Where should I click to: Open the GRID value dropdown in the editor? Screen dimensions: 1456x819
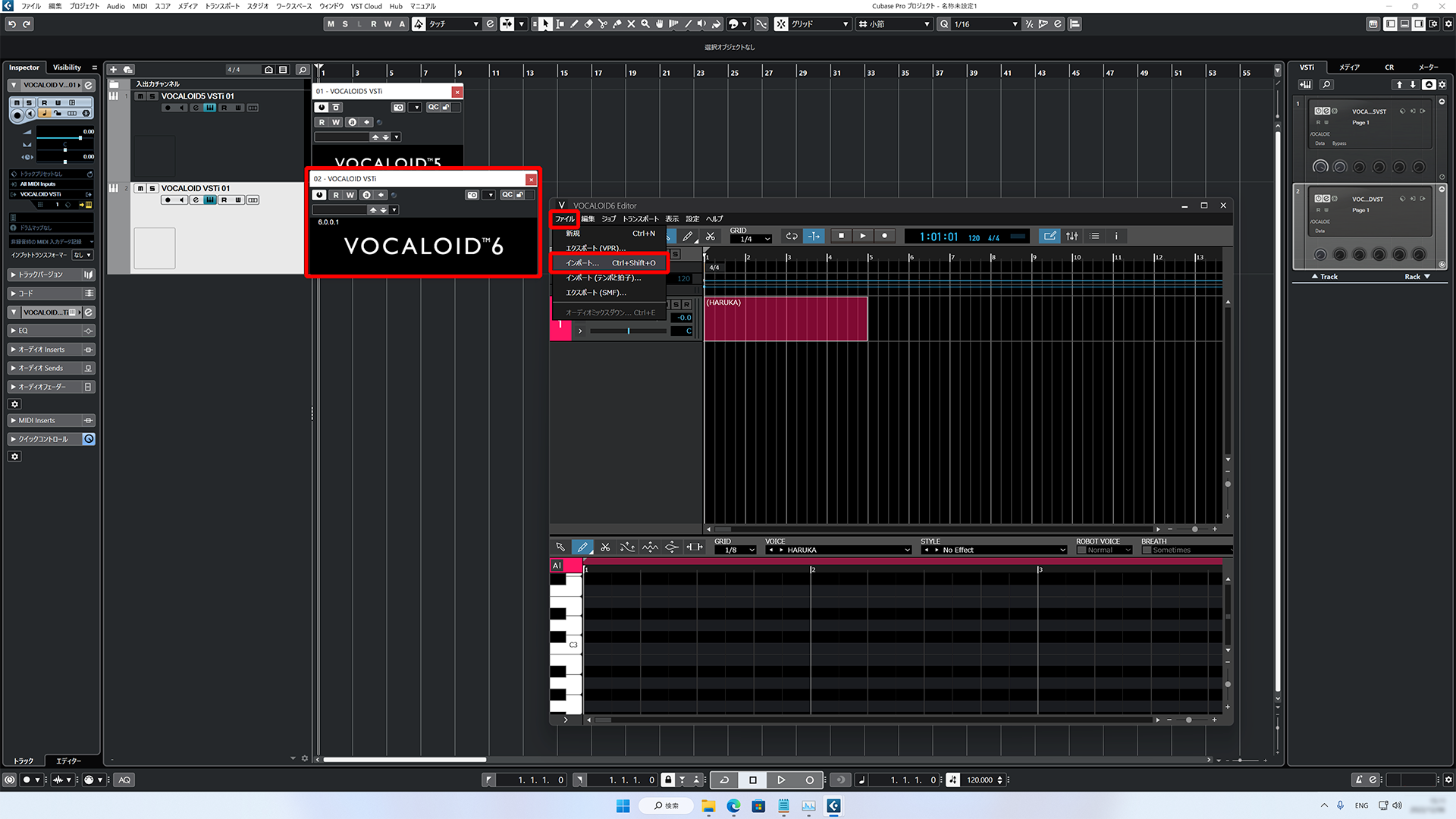click(751, 237)
